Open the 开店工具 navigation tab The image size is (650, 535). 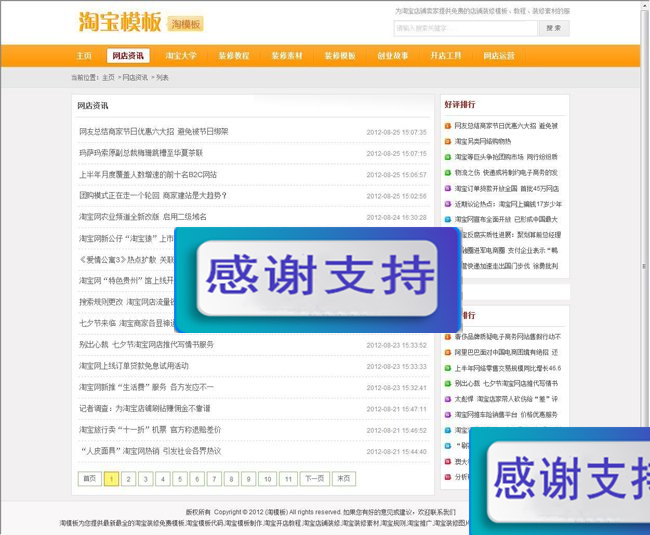[x=446, y=56]
